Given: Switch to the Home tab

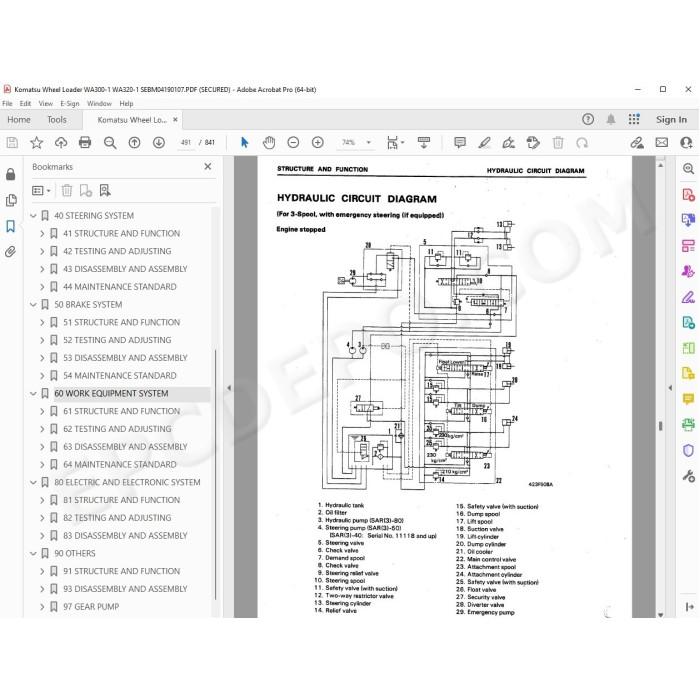Looking at the screenshot, I should click(x=19, y=120).
